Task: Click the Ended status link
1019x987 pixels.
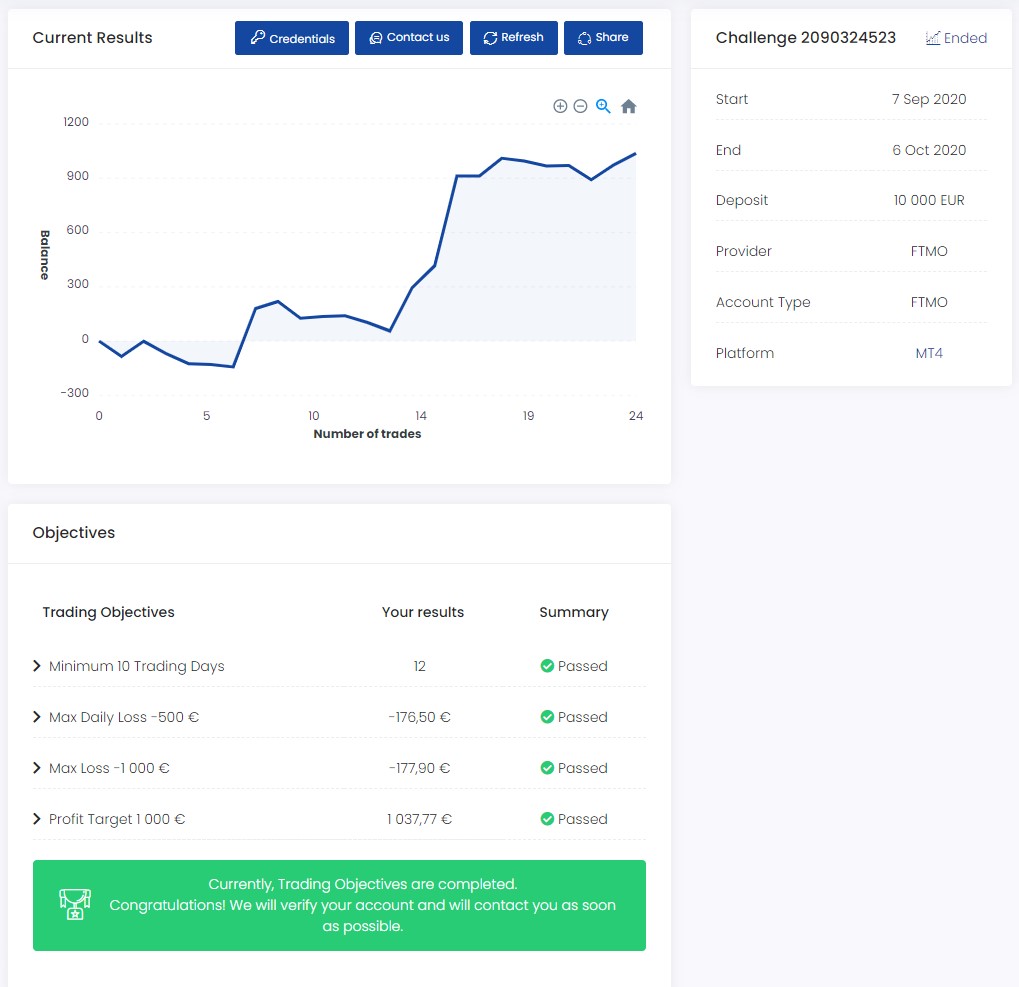Action: tap(965, 38)
